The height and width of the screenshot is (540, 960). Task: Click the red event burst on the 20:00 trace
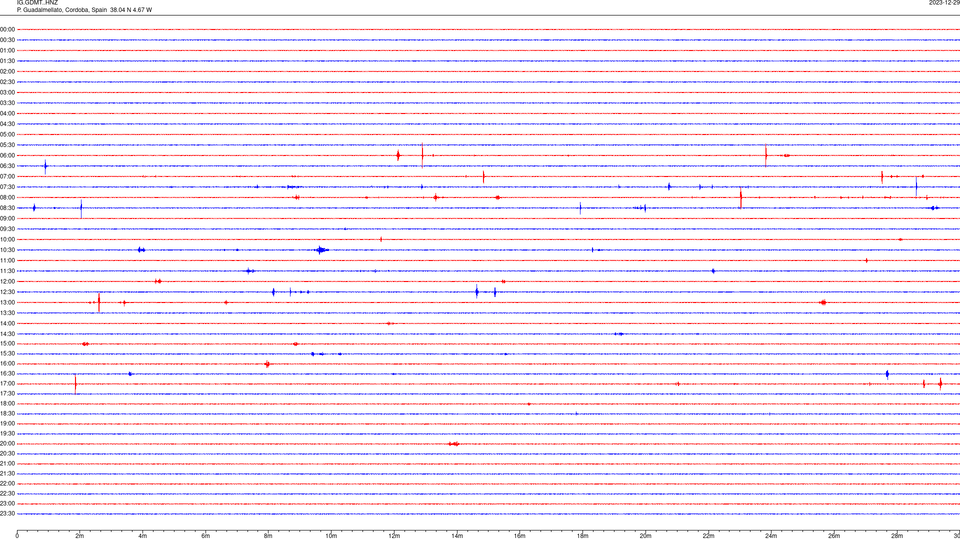(454, 444)
